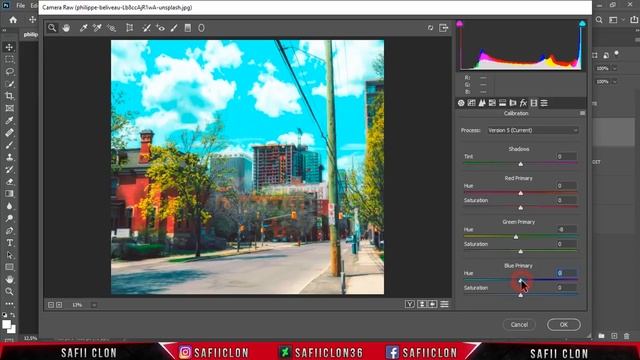Click the Shadows Tint value field
The width and height of the screenshot is (640, 360).
pos(567,156)
